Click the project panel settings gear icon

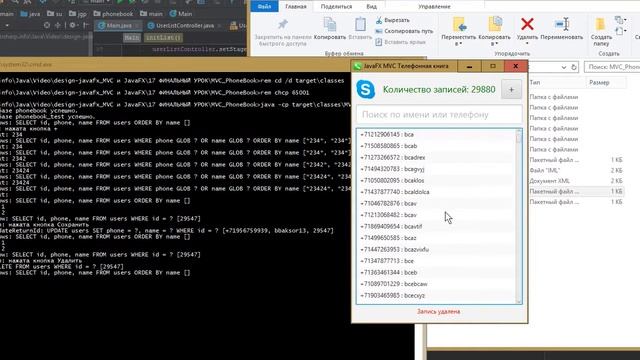(x=72, y=25)
